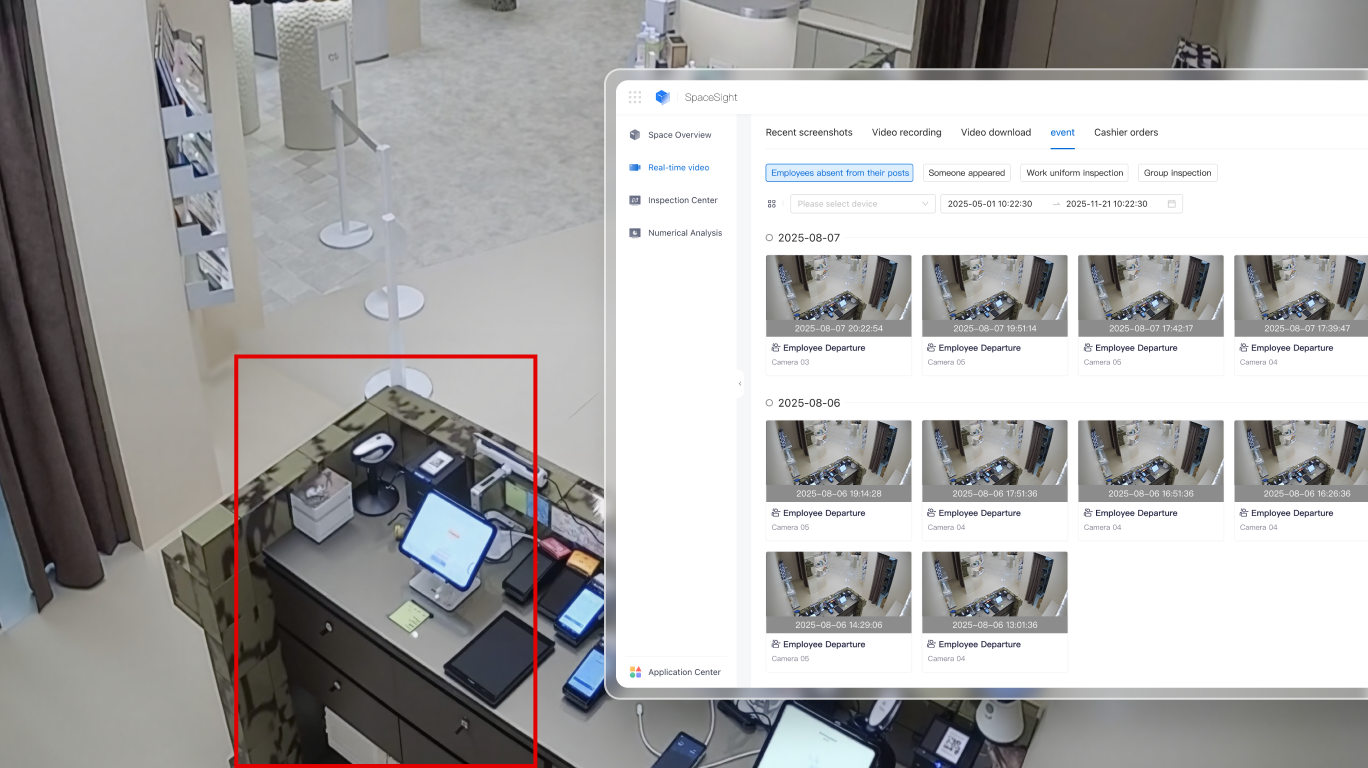Open the Inspection Center sidebar icon
Screen dimensions: 1368x768
click(x=635, y=200)
